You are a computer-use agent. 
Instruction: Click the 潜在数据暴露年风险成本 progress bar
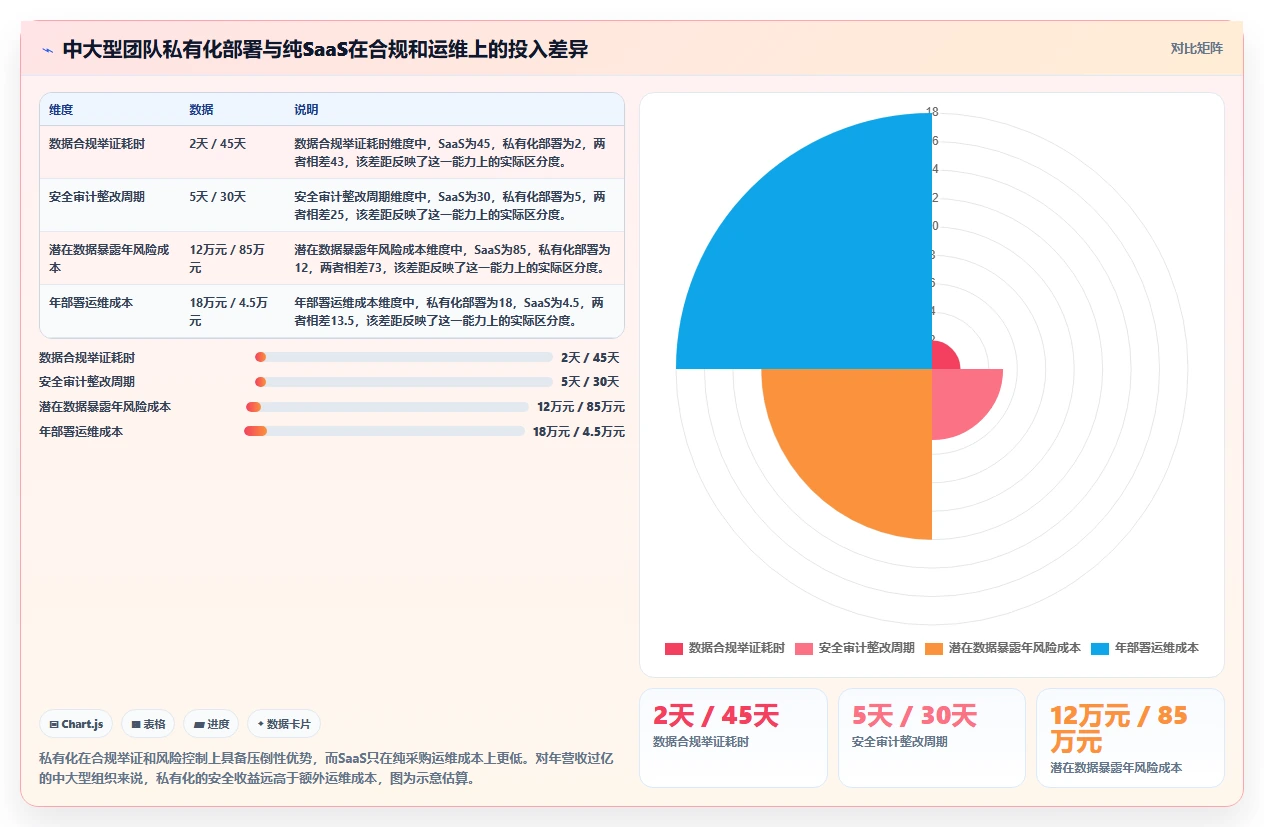(387, 407)
